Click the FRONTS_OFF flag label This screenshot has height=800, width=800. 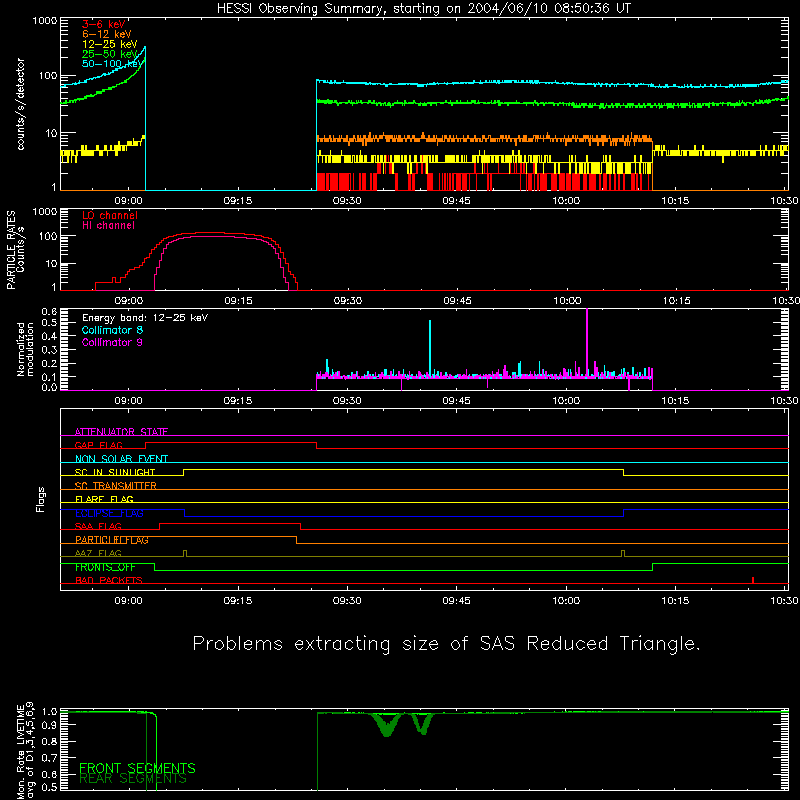pyautogui.click(x=105, y=567)
